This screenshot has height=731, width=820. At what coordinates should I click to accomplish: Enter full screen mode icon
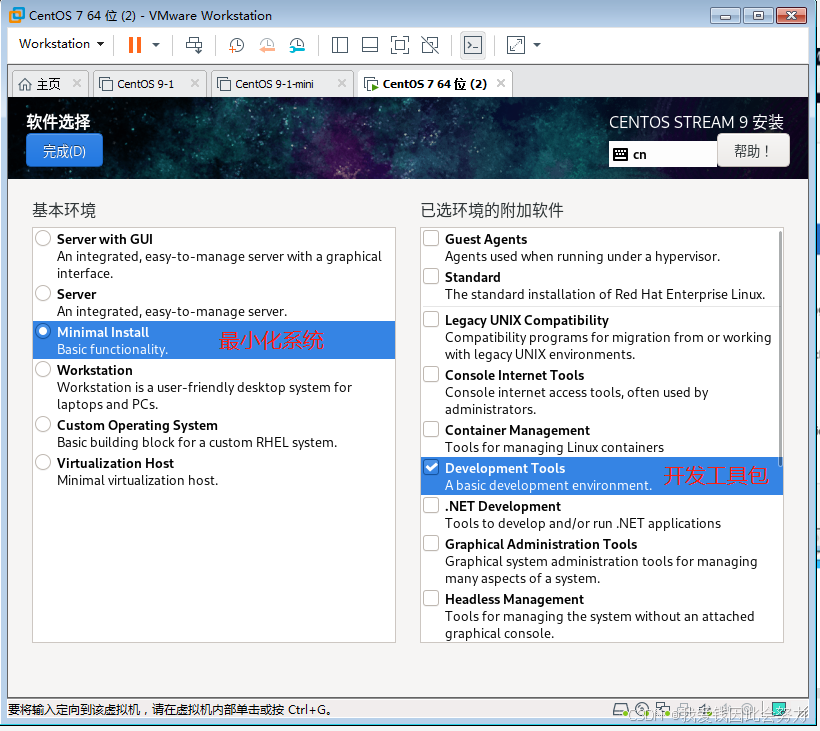(x=400, y=45)
